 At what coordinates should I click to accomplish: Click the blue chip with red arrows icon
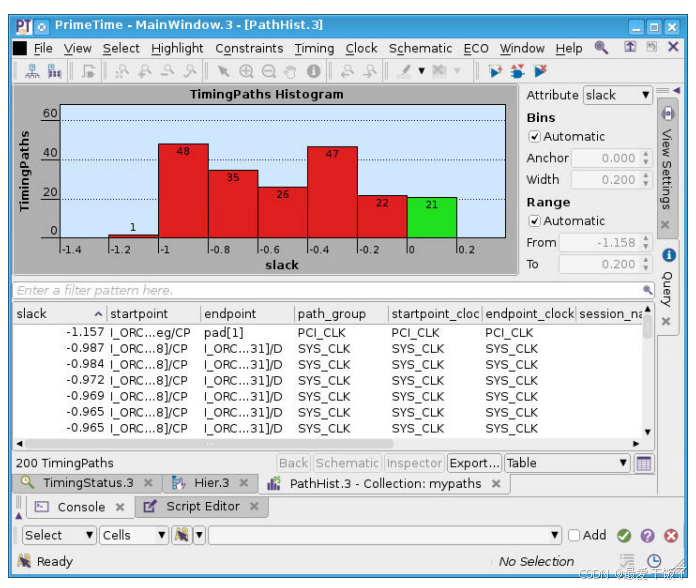click(517, 71)
